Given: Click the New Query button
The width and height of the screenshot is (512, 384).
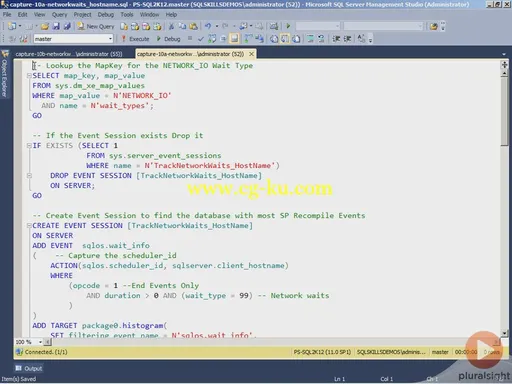Looking at the screenshot, I should (96, 26).
